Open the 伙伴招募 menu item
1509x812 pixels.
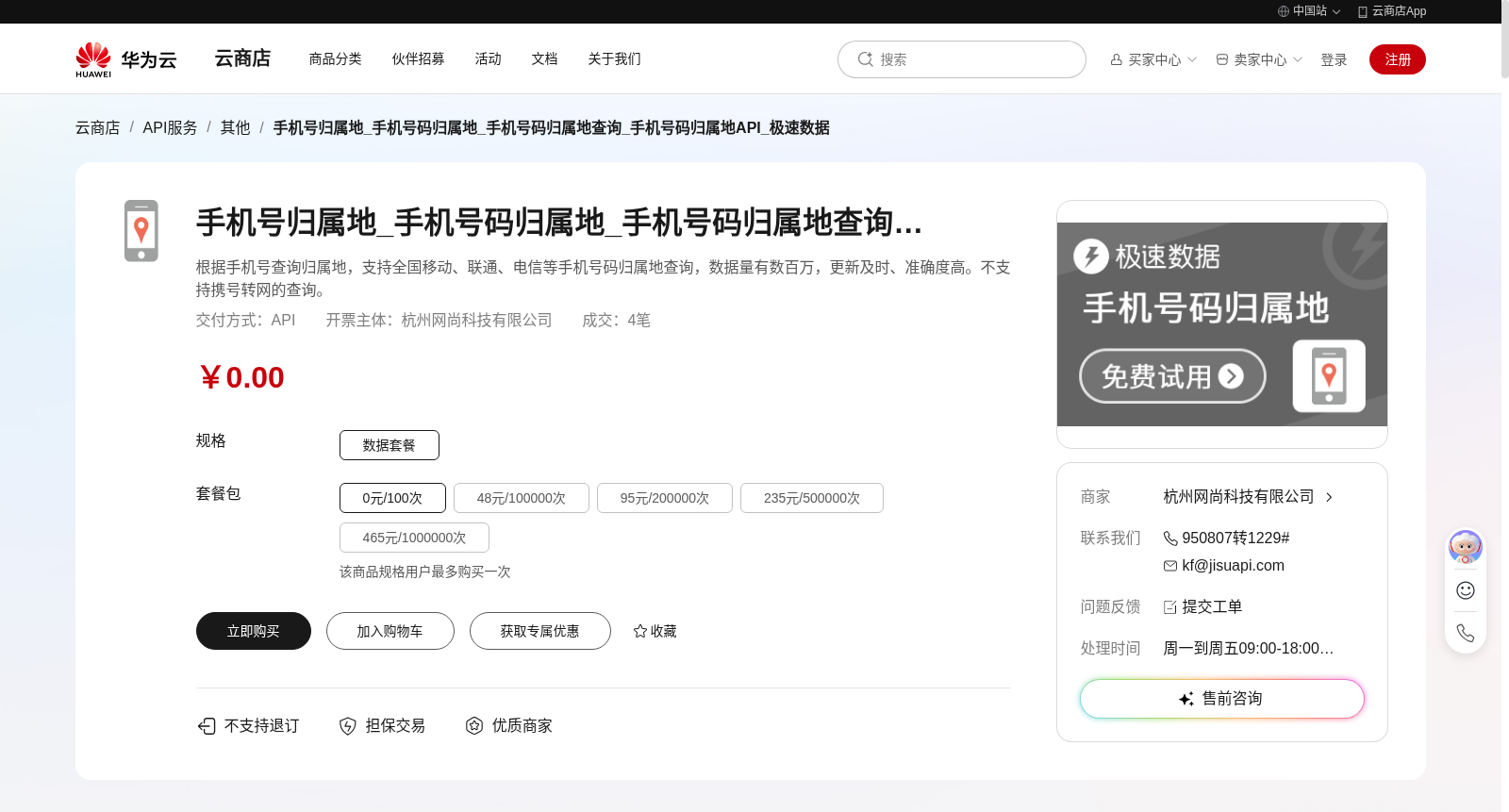click(419, 58)
